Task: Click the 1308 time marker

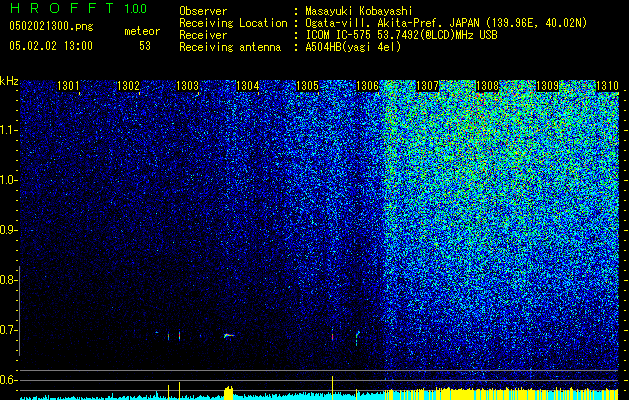Action: pos(487,86)
